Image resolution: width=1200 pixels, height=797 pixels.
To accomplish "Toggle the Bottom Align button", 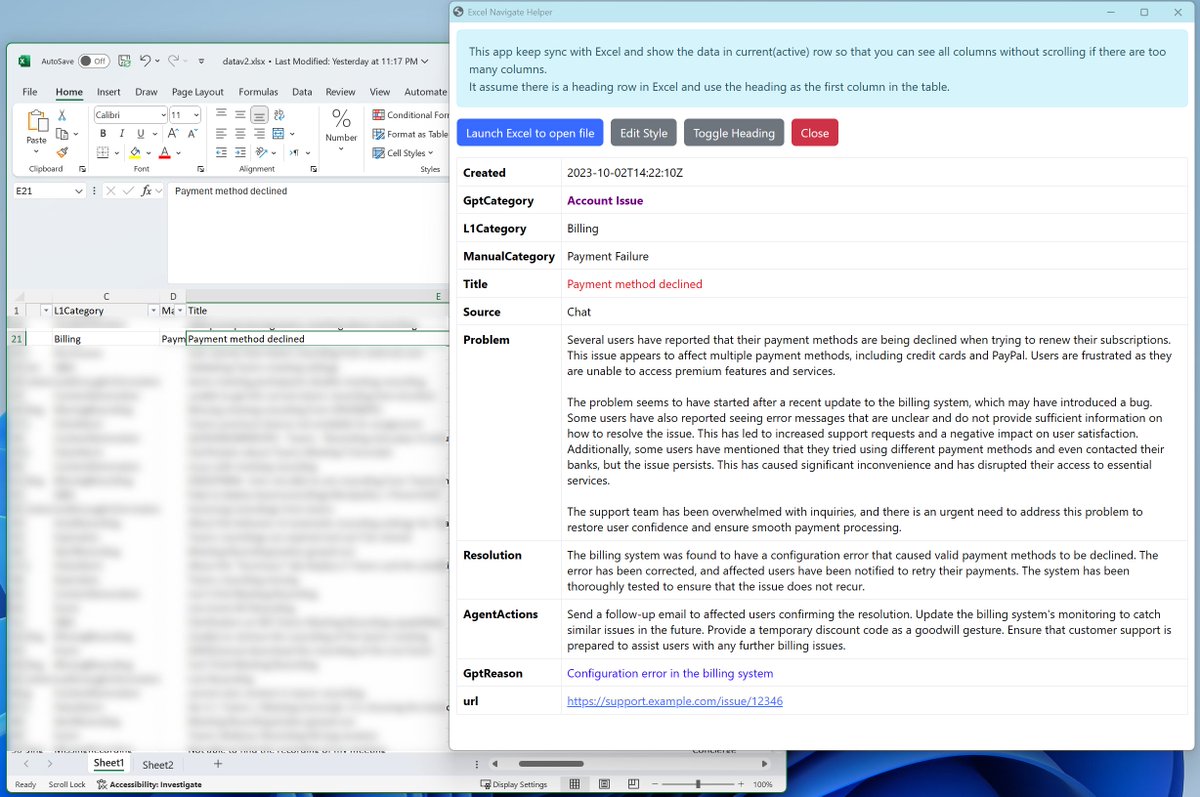I will click(259, 115).
